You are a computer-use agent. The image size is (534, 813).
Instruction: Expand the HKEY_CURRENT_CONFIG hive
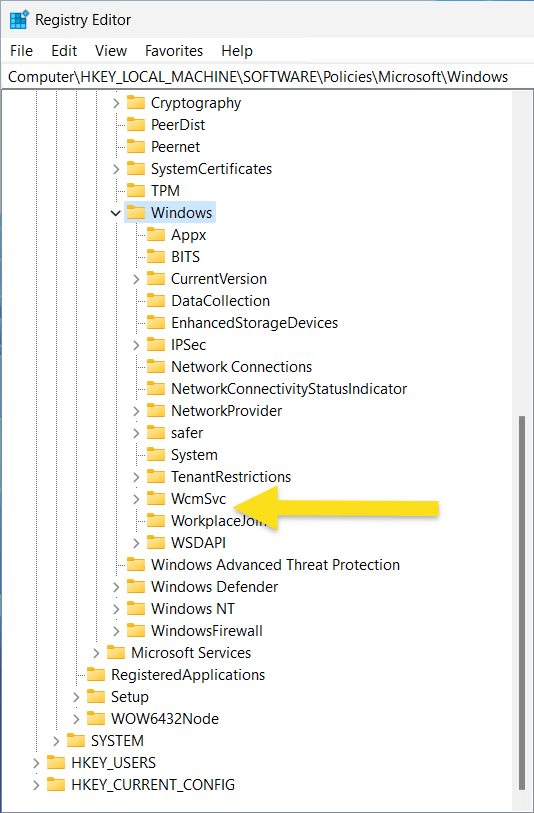pos(36,784)
